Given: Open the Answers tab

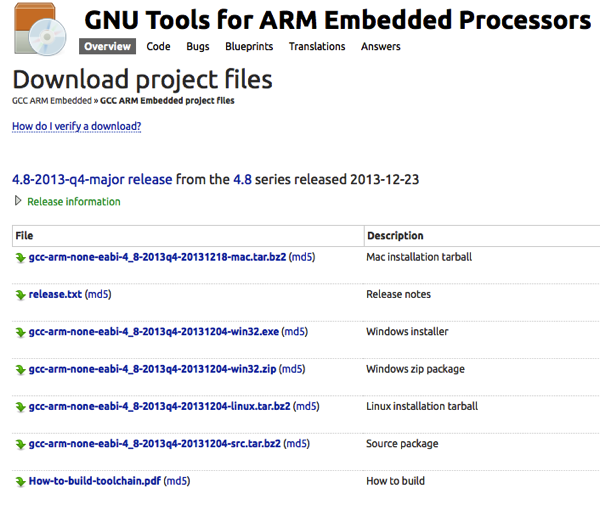Looking at the screenshot, I should (380, 47).
